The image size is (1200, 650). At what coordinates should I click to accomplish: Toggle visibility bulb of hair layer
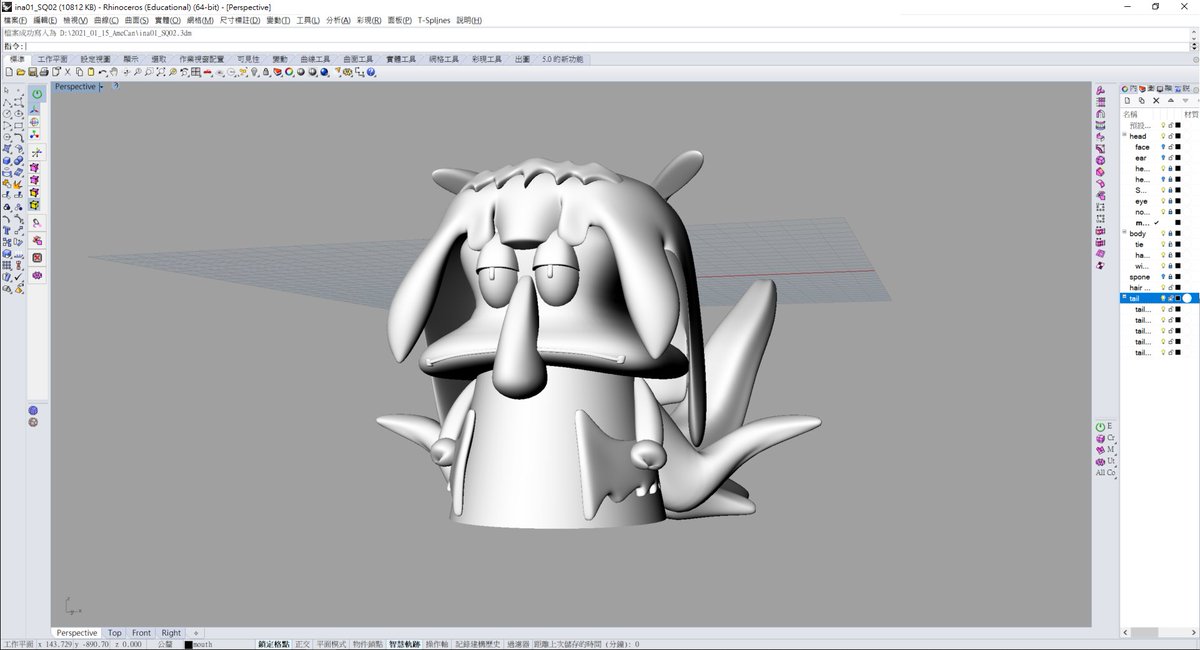(x=1163, y=288)
